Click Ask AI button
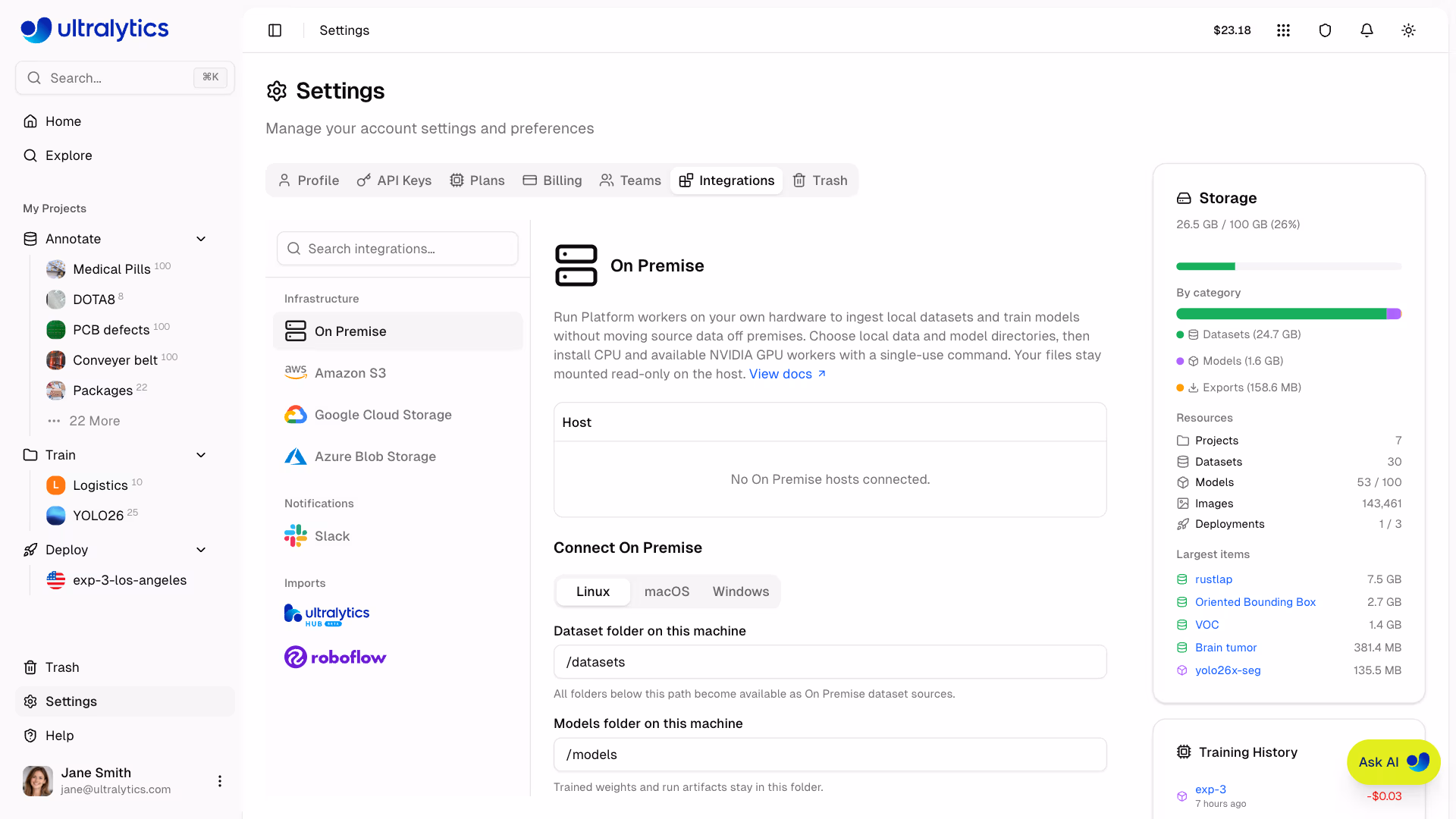Viewport: 1456px width, 819px height. coord(1393,762)
